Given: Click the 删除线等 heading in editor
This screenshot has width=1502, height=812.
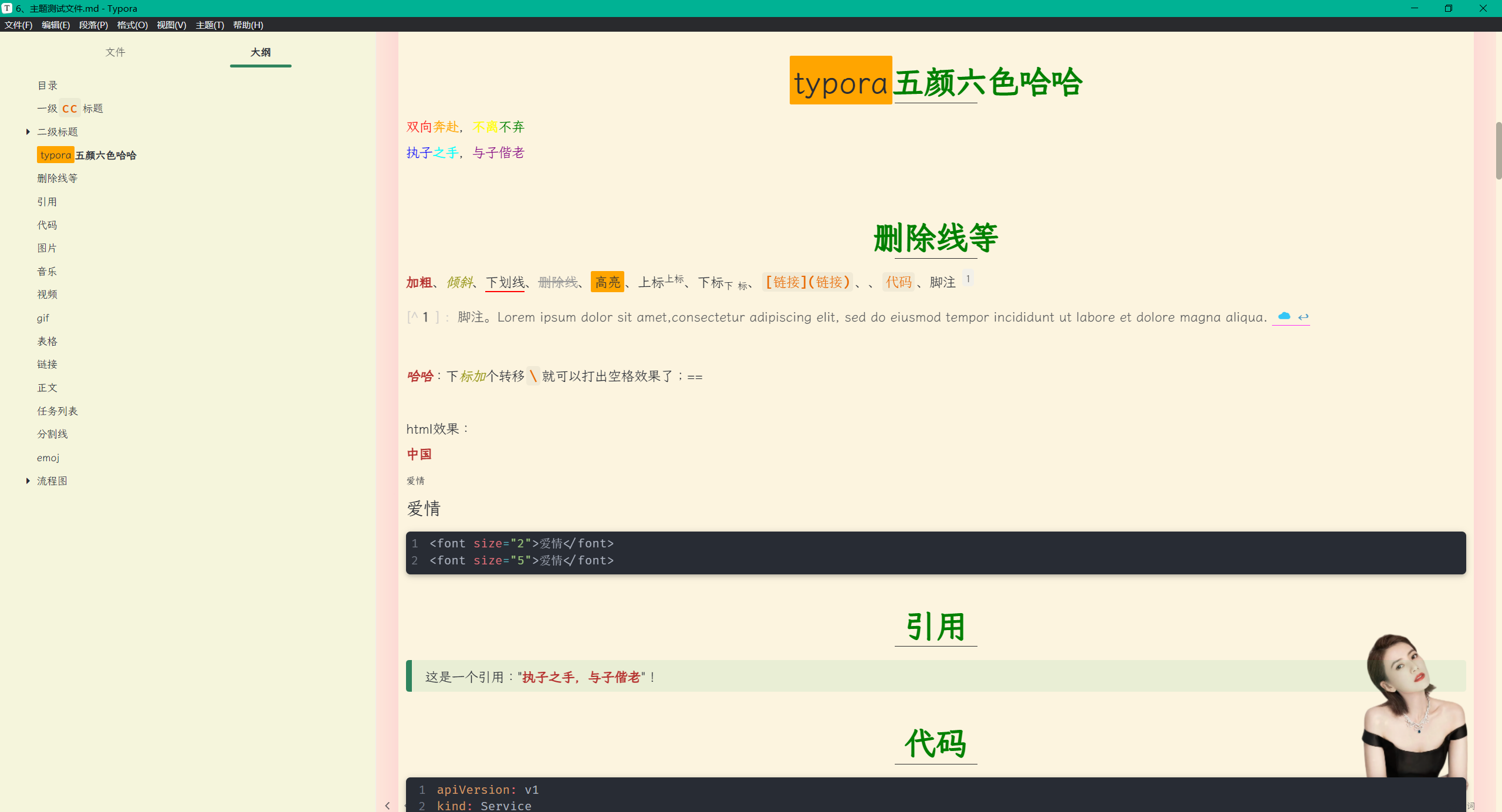Looking at the screenshot, I should [x=936, y=238].
